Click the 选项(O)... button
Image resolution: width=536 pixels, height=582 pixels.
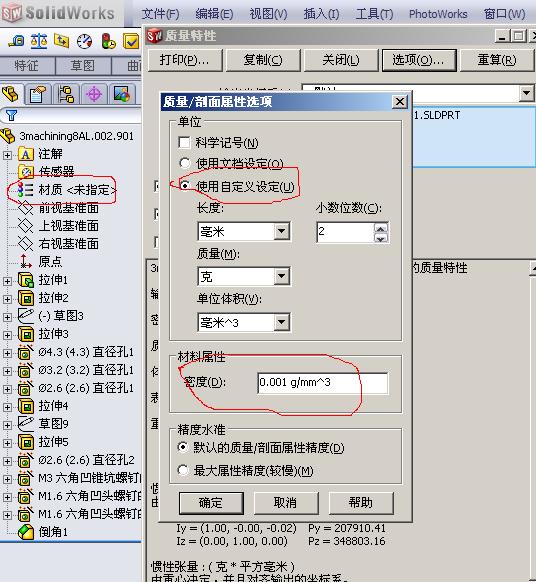pyautogui.click(x=419, y=60)
